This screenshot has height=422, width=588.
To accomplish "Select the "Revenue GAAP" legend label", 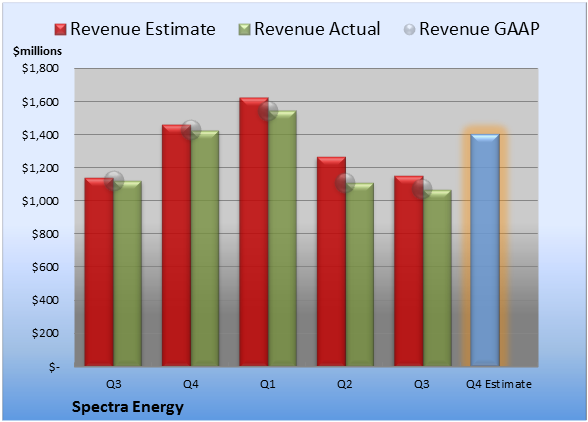I will pyautogui.click(x=479, y=29).
